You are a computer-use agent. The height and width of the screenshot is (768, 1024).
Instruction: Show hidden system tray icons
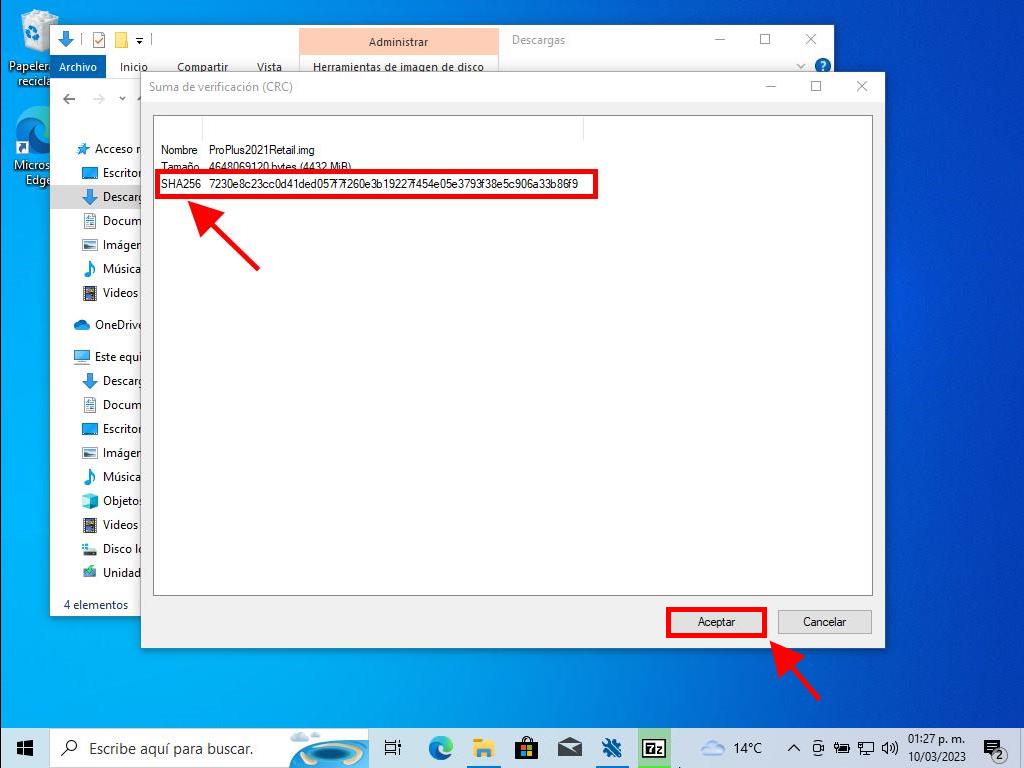793,748
